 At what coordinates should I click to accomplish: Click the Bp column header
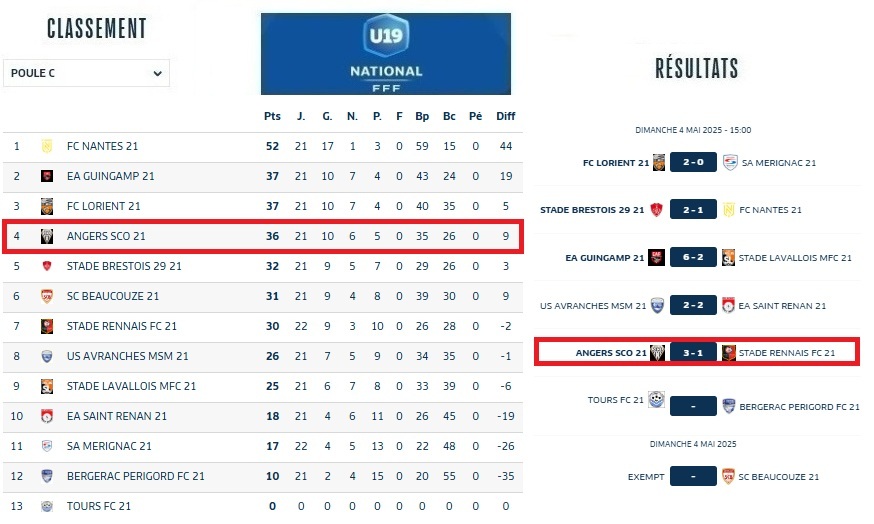(x=422, y=116)
